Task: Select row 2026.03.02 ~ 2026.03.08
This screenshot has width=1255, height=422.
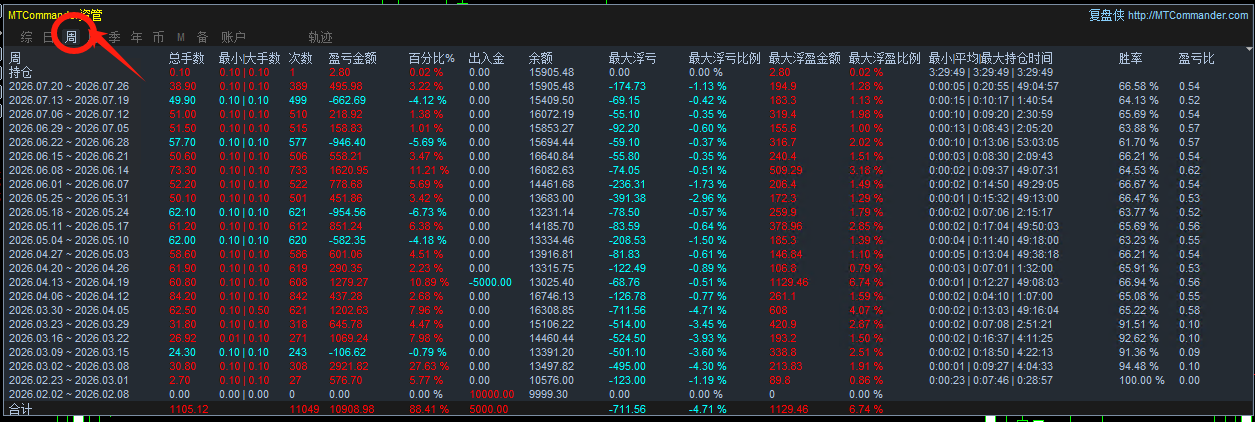Action: [x=69, y=366]
